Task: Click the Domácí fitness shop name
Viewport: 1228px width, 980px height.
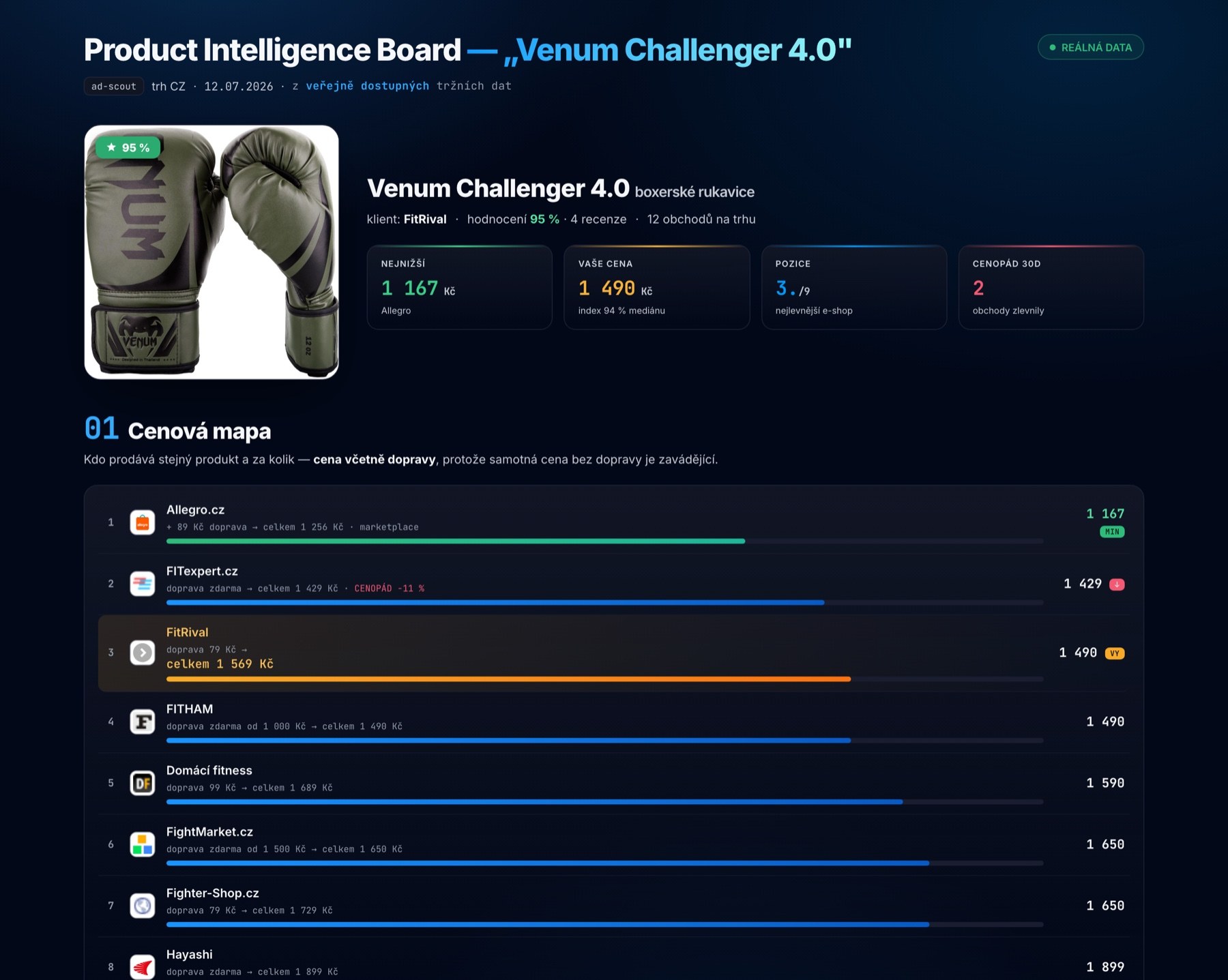Action: pos(209,771)
